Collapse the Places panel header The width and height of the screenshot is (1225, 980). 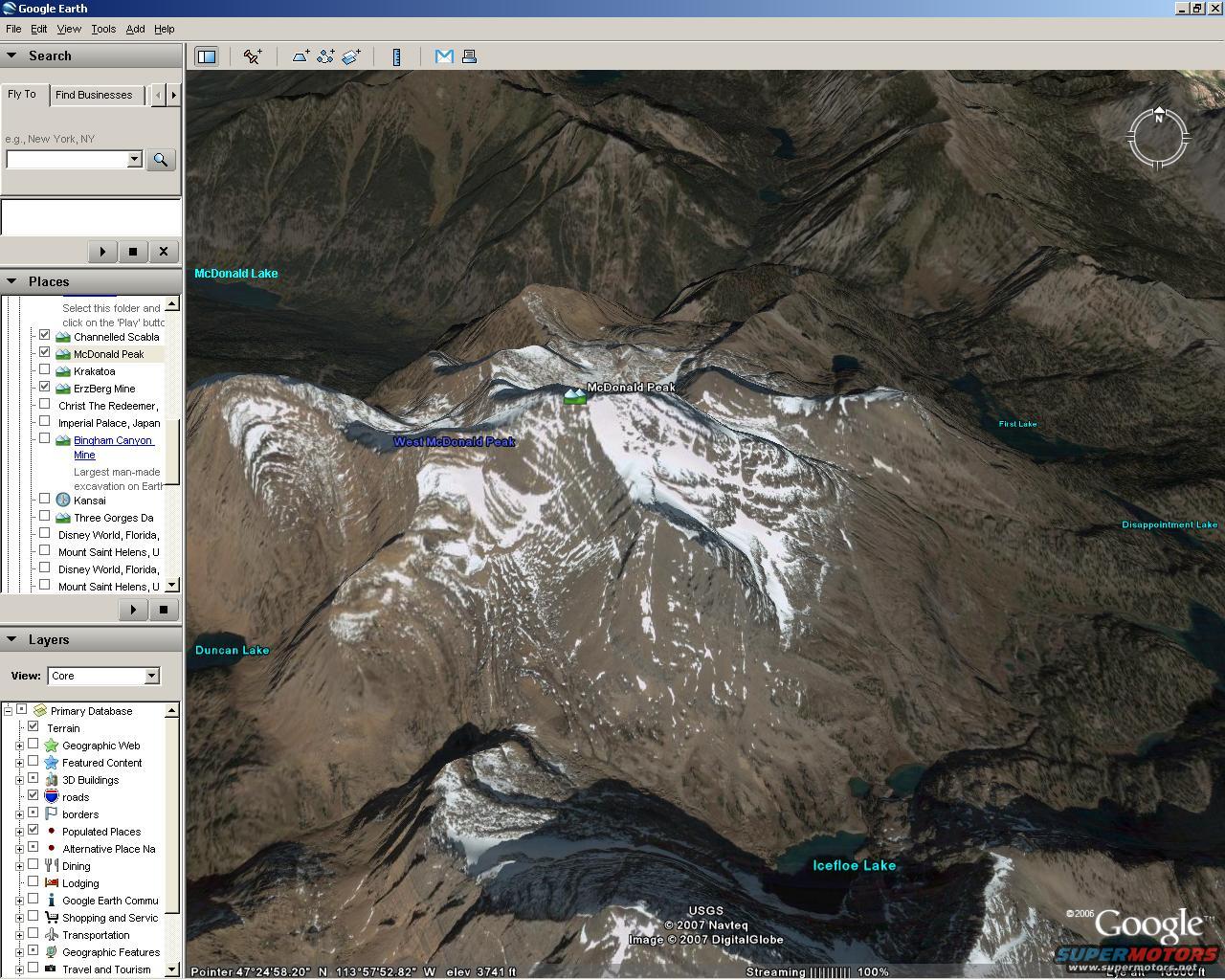tap(12, 281)
